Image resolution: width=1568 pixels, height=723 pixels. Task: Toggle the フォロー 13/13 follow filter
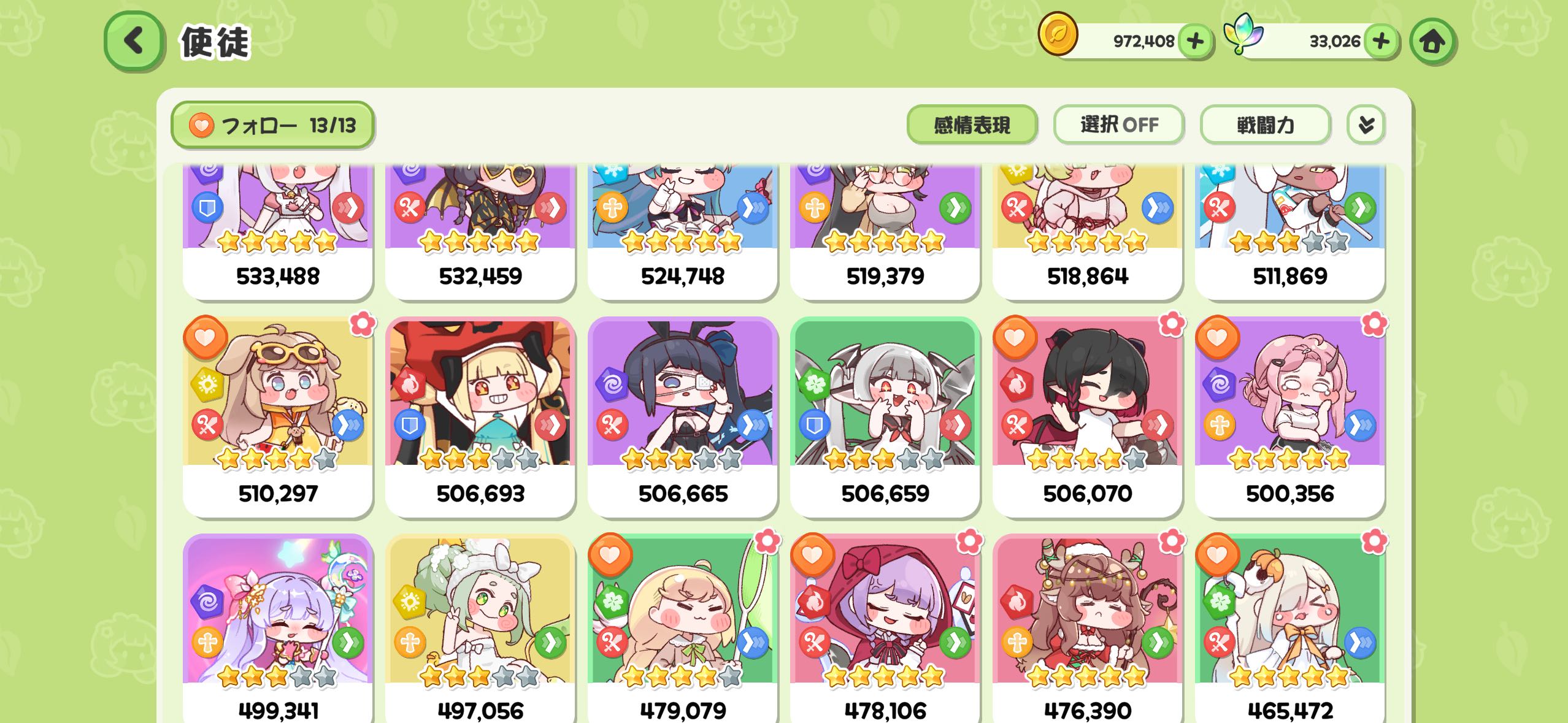pyautogui.click(x=273, y=125)
